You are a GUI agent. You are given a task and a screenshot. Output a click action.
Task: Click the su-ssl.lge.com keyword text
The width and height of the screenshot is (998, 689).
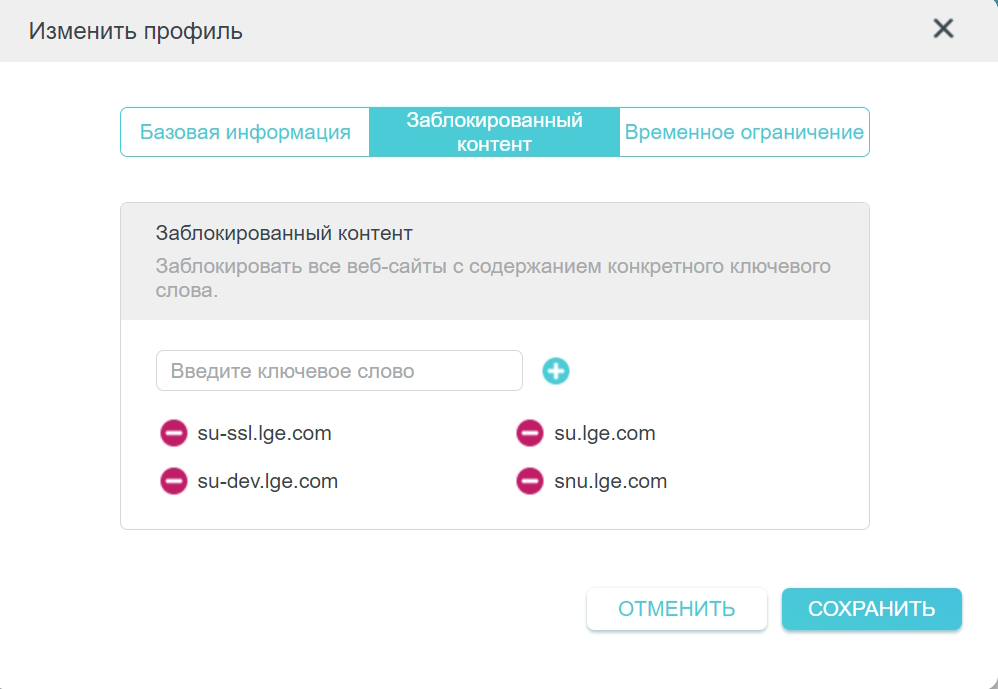point(264,433)
